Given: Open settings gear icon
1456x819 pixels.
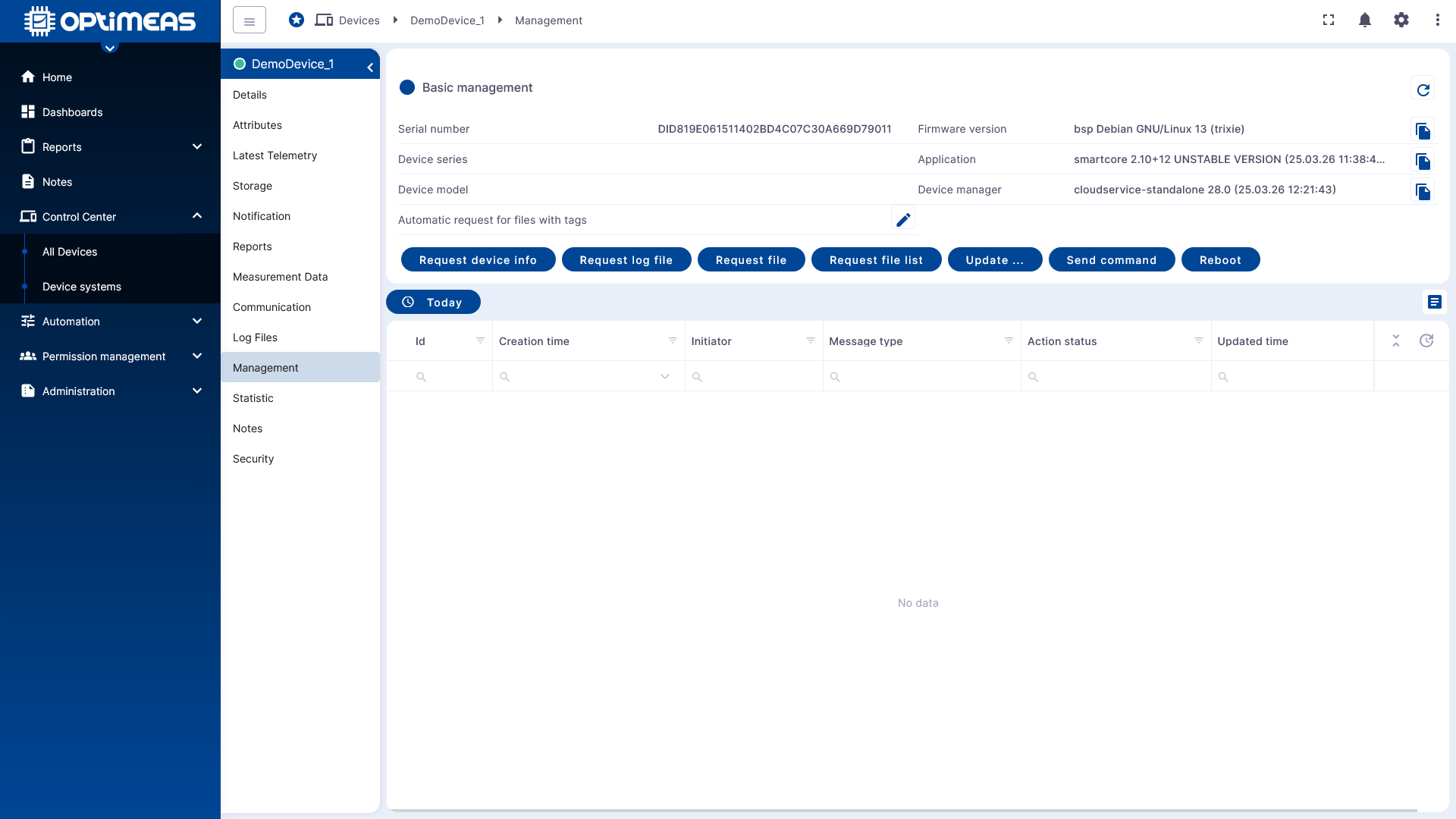Looking at the screenshot, I should coord(1401,20).
